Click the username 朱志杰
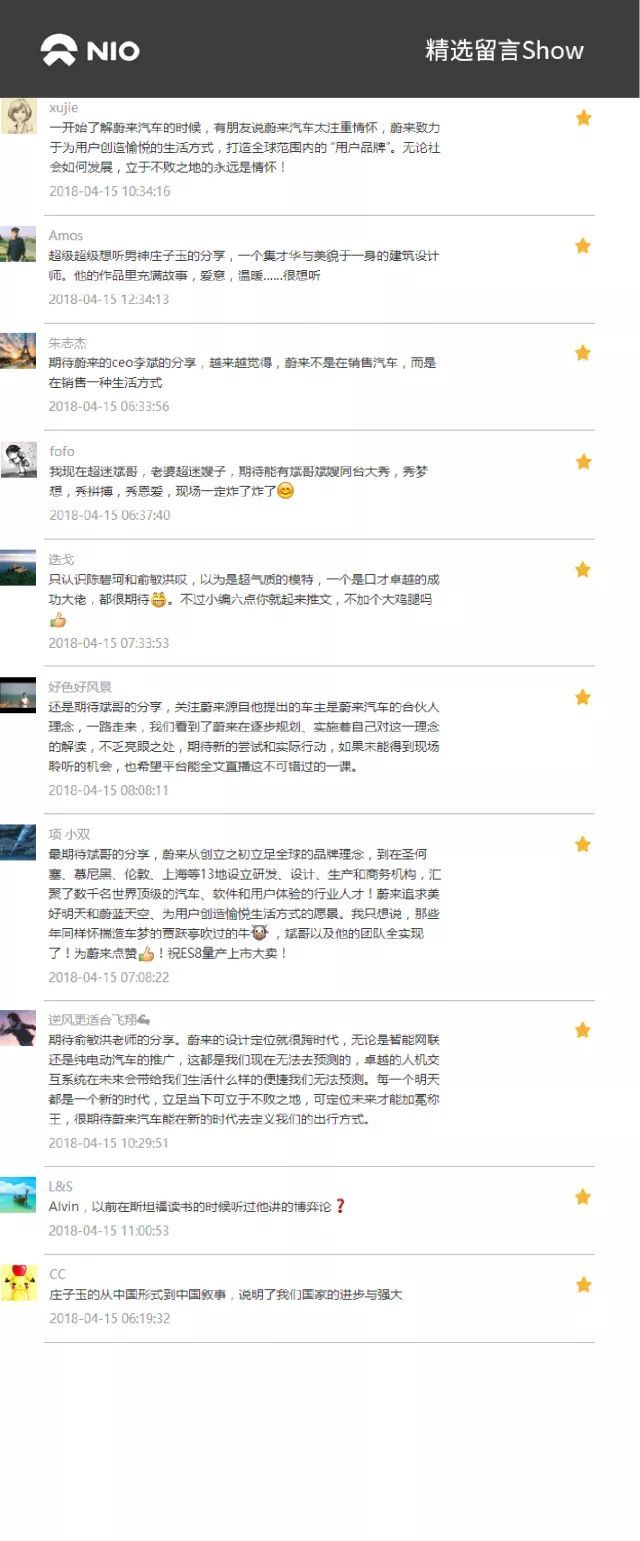The height and width of the screenshot is (1541, 640). pos(68,343)
